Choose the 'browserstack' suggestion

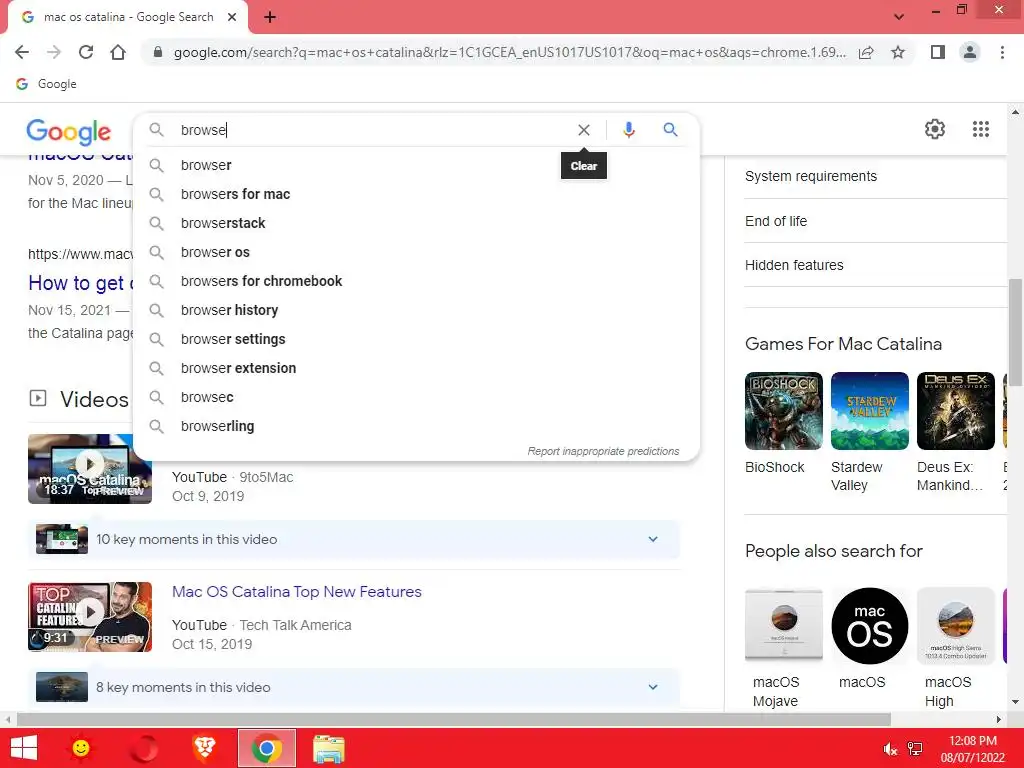[417, 223]
